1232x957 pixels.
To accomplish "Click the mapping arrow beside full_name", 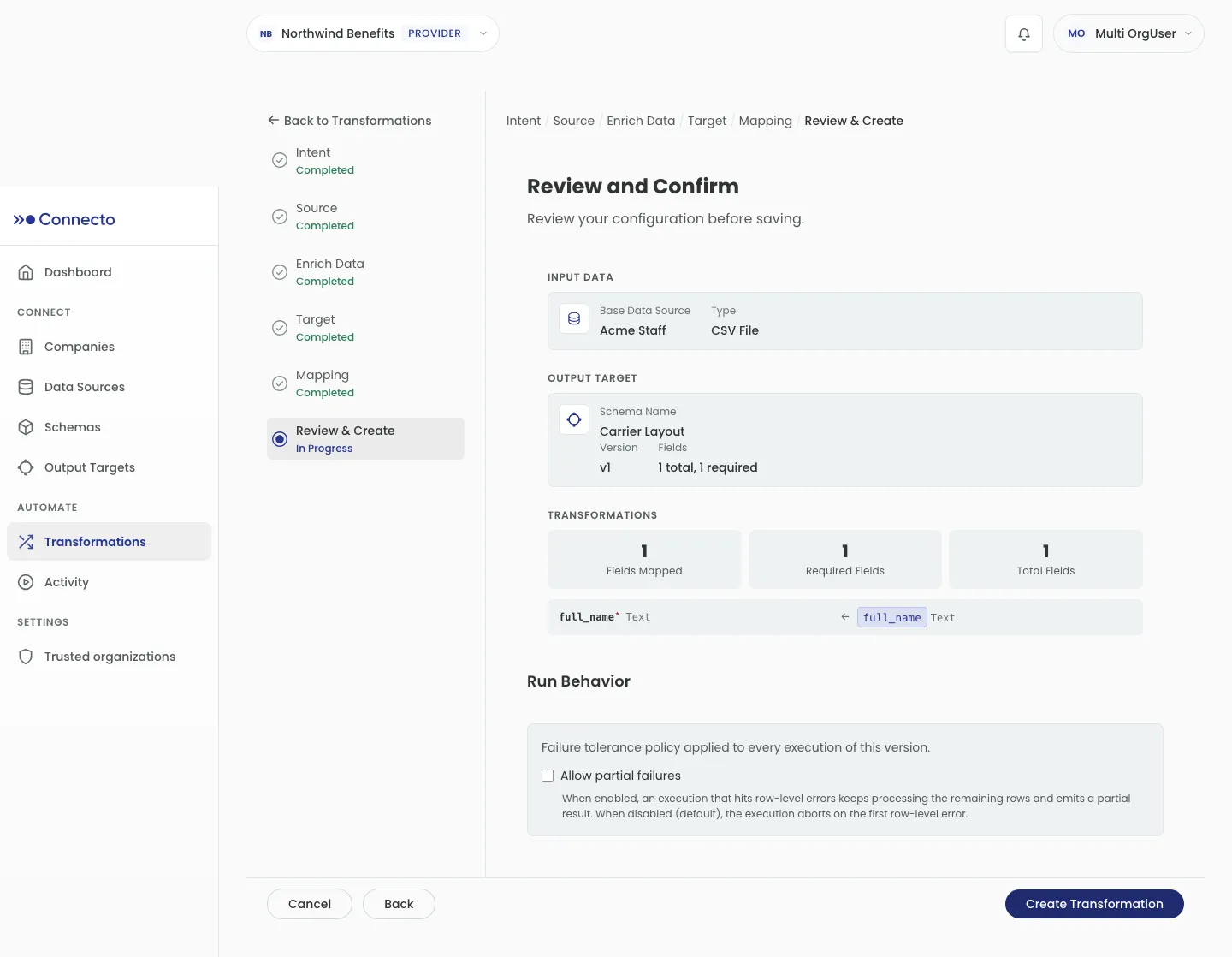I will [845, 617].
